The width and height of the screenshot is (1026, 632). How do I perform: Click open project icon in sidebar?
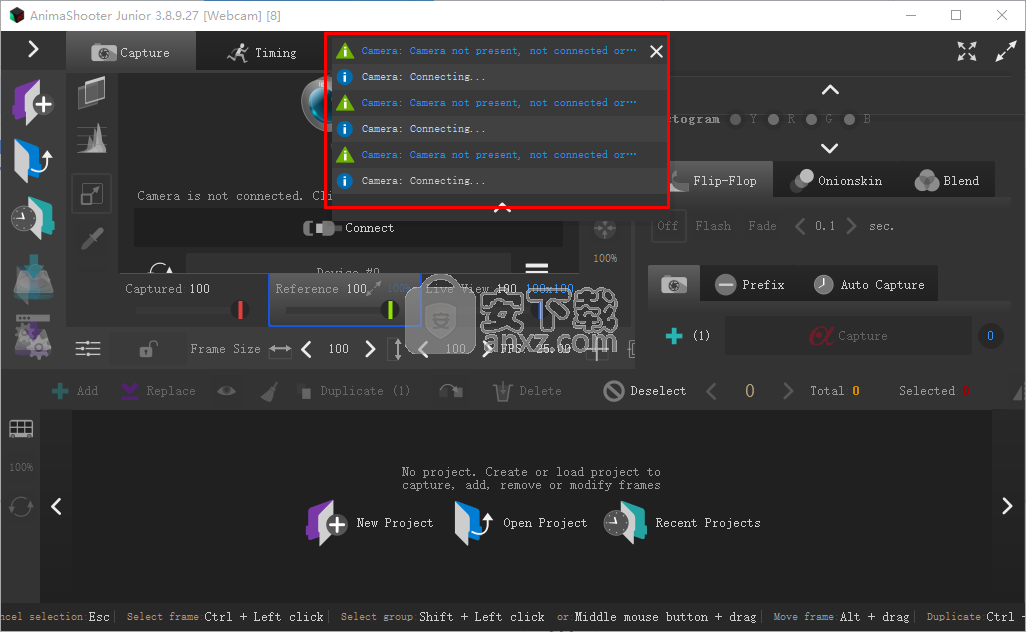[x=33, y=160]
